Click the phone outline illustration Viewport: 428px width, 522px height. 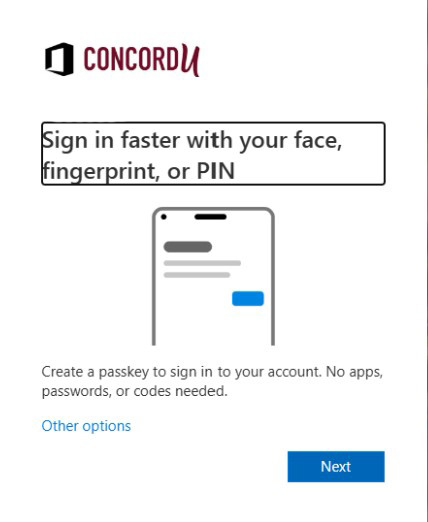213,276
